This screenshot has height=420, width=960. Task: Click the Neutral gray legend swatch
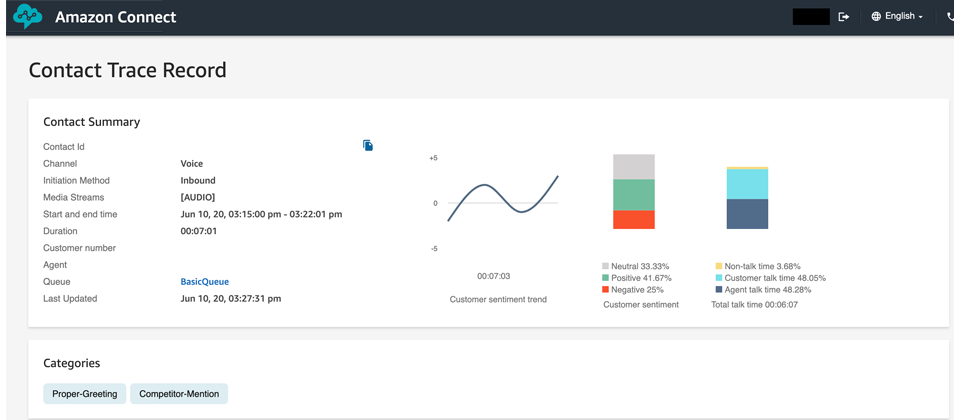[x=606, y=266]
